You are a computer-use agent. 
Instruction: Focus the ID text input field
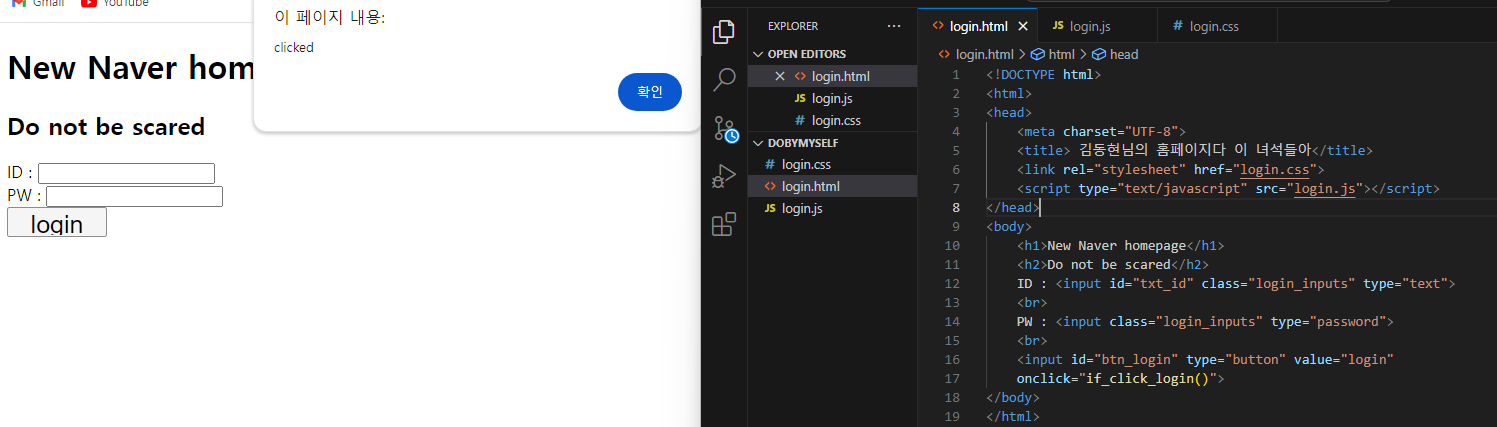(x=126, y=173)
